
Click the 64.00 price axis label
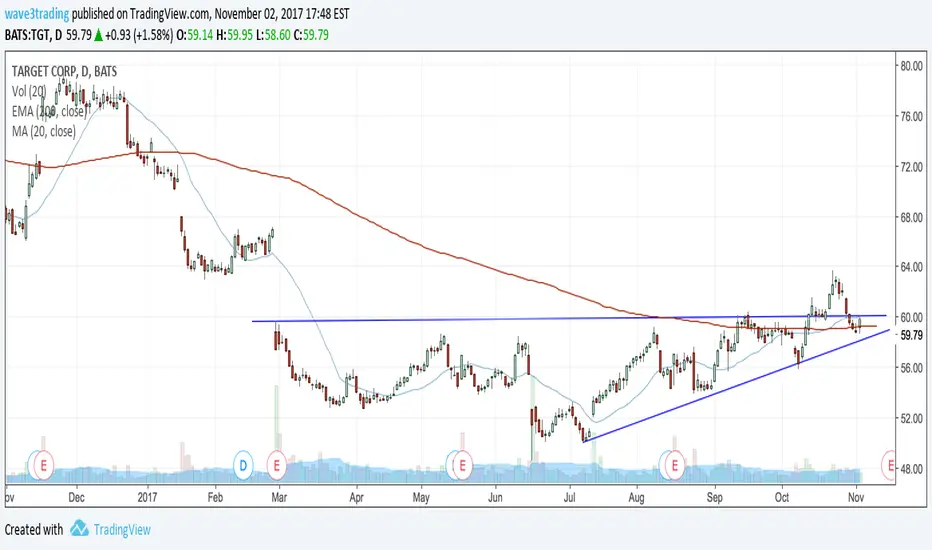click(x=911, y=268)
